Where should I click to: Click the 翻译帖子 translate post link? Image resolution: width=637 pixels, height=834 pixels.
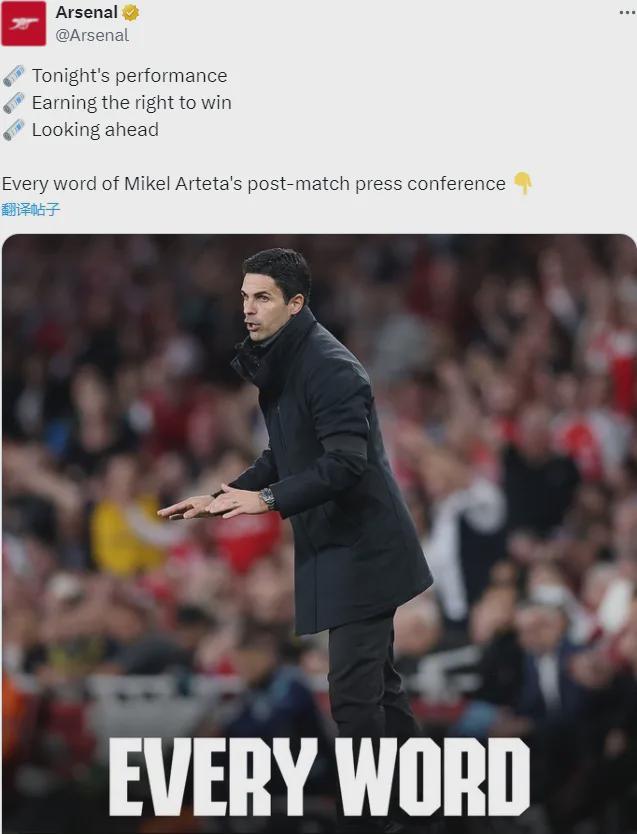(x=31, y=209)
